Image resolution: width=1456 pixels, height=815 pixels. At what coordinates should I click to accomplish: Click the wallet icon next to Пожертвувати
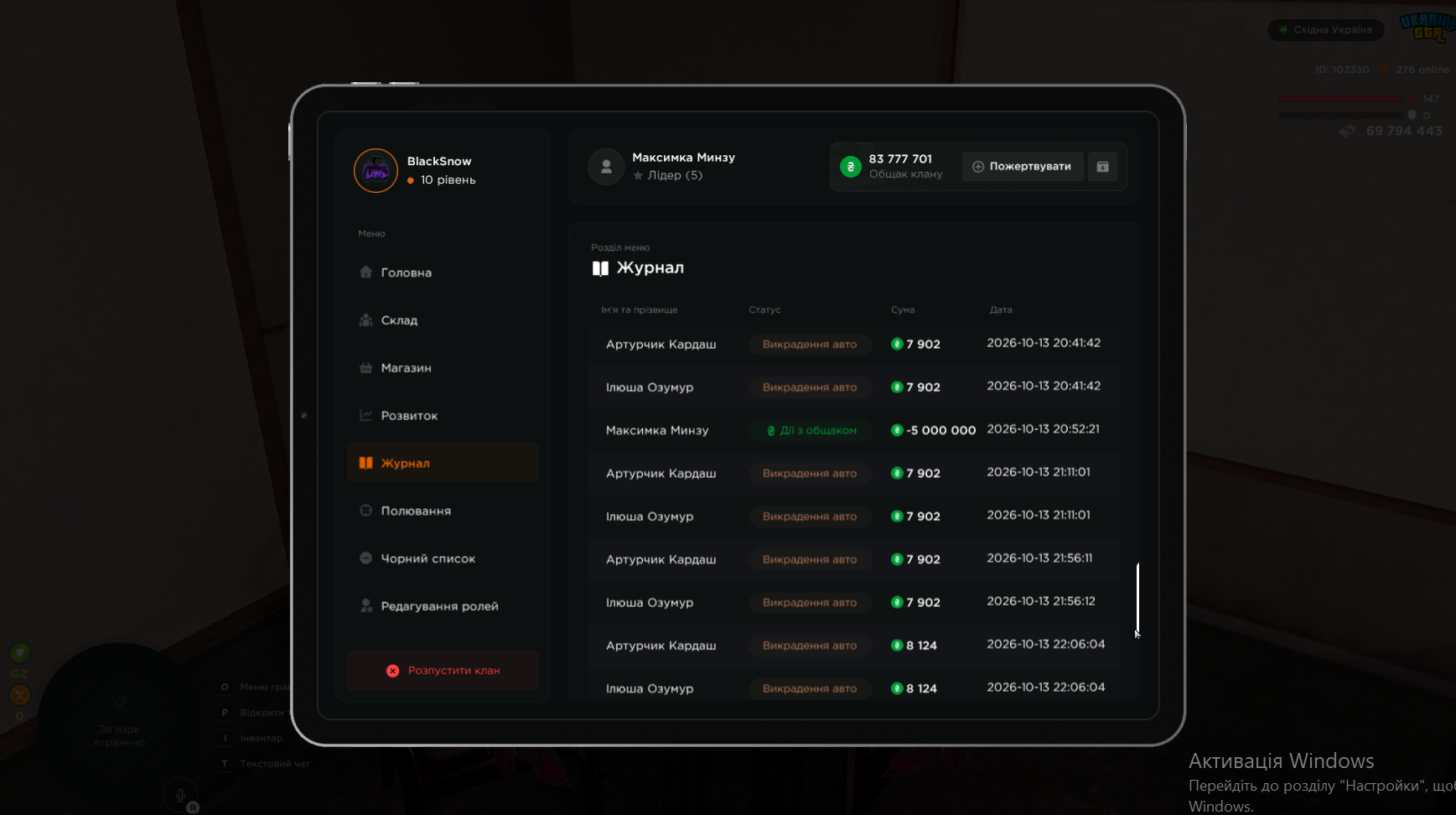click(x=1102, y=167)
